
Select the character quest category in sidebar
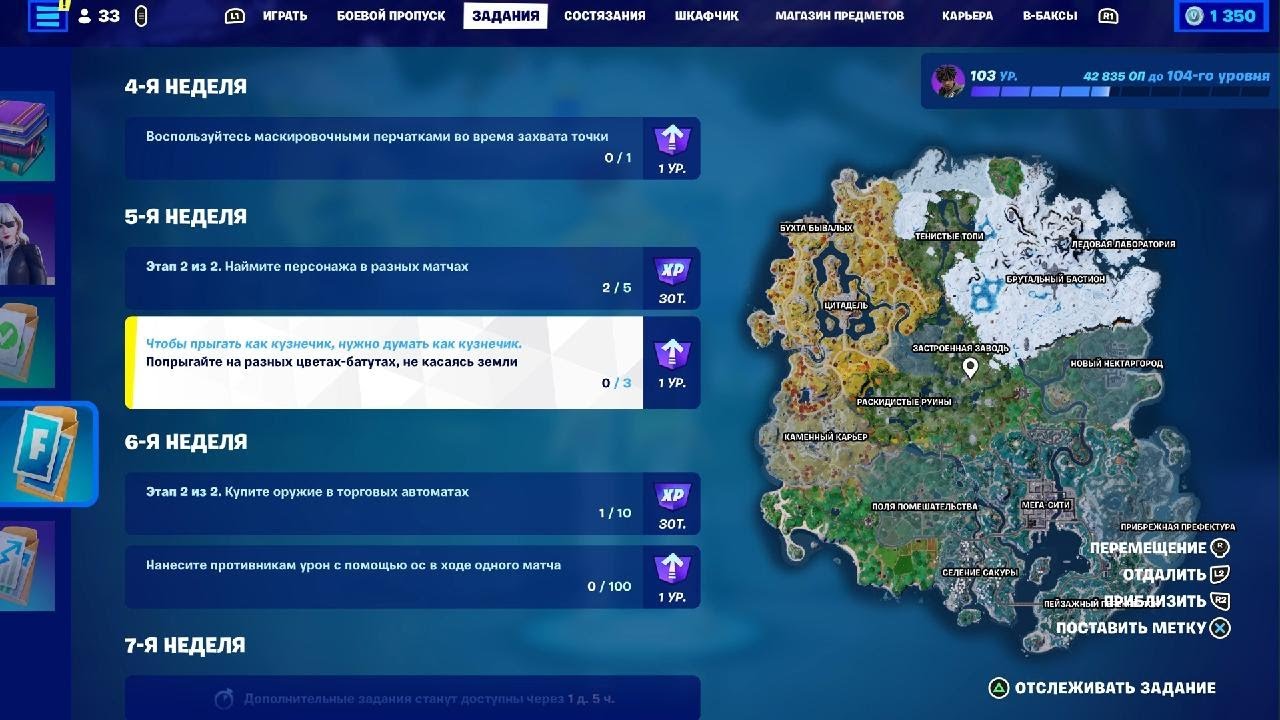27,240
